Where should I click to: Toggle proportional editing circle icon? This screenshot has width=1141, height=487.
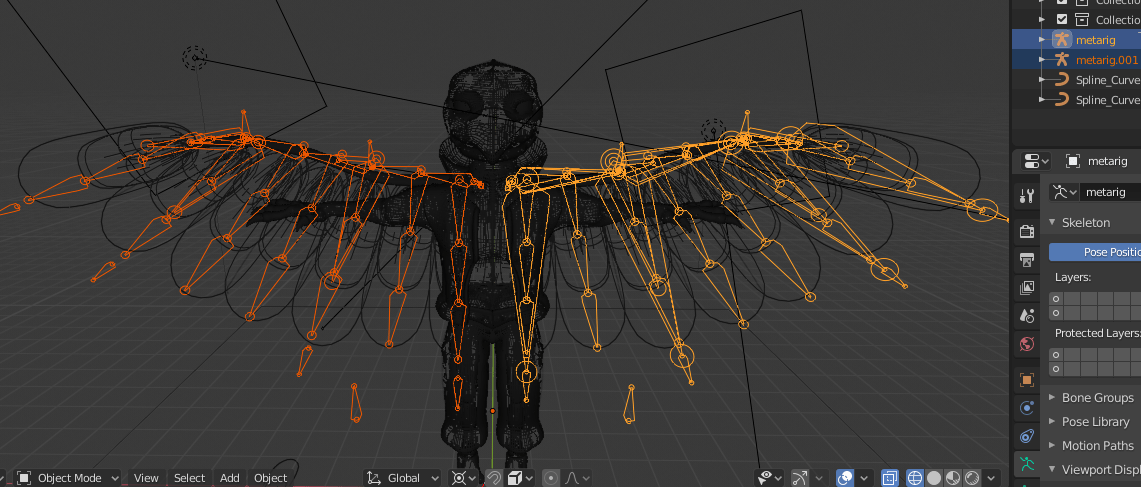coord(551,478)
